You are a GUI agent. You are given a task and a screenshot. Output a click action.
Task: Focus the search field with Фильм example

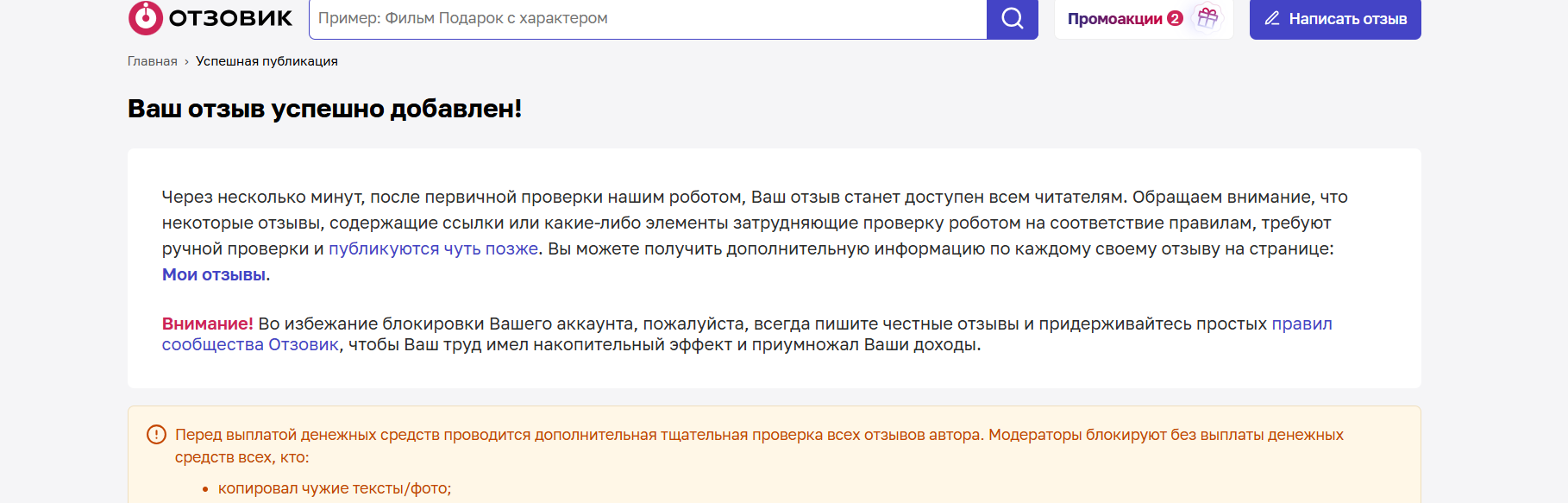pos(648,18)
